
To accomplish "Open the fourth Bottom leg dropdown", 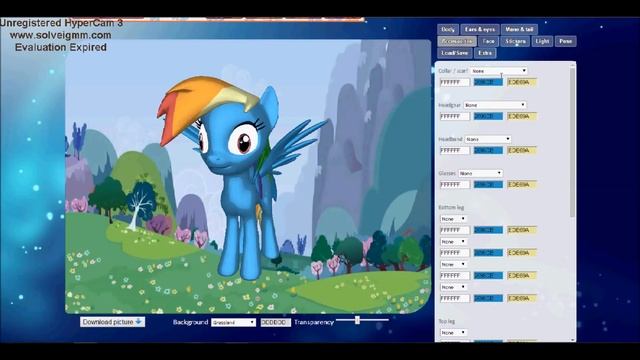I will (x=453, y=287).
